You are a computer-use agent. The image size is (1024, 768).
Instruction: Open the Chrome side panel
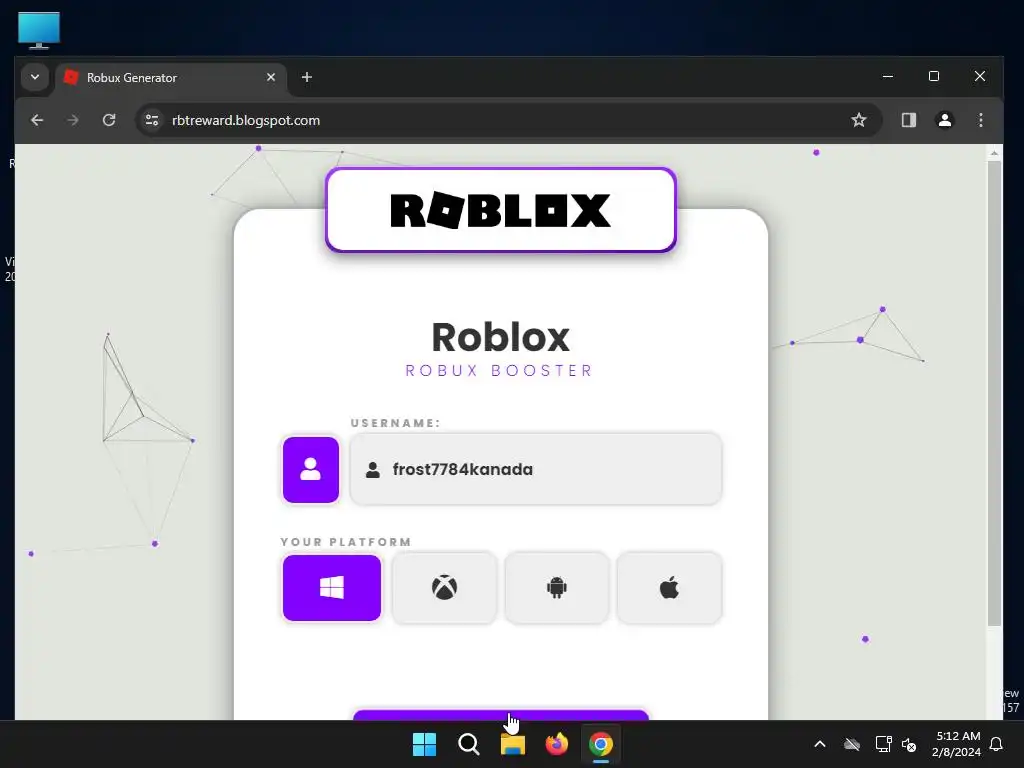pos(909,120)
